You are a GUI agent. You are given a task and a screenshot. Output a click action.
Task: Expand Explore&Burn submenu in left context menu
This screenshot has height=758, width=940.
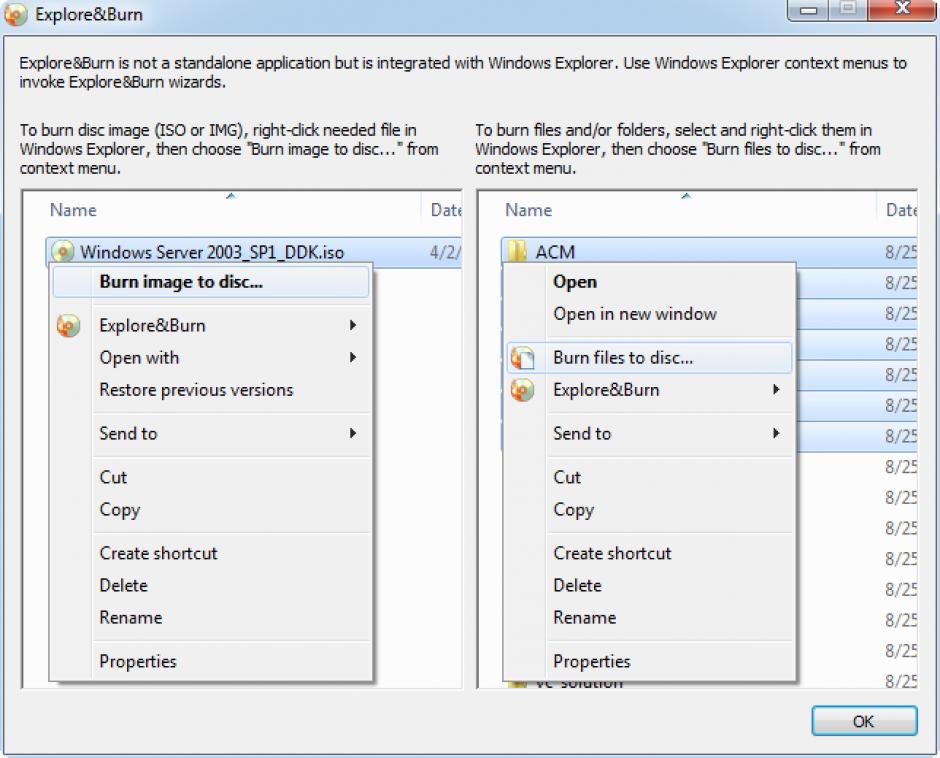[x=210, y=326]
